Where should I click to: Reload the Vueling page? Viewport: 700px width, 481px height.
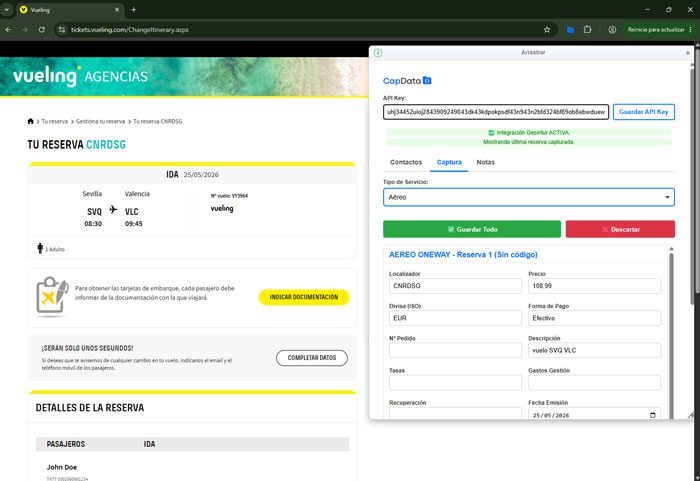pos(42,29)
